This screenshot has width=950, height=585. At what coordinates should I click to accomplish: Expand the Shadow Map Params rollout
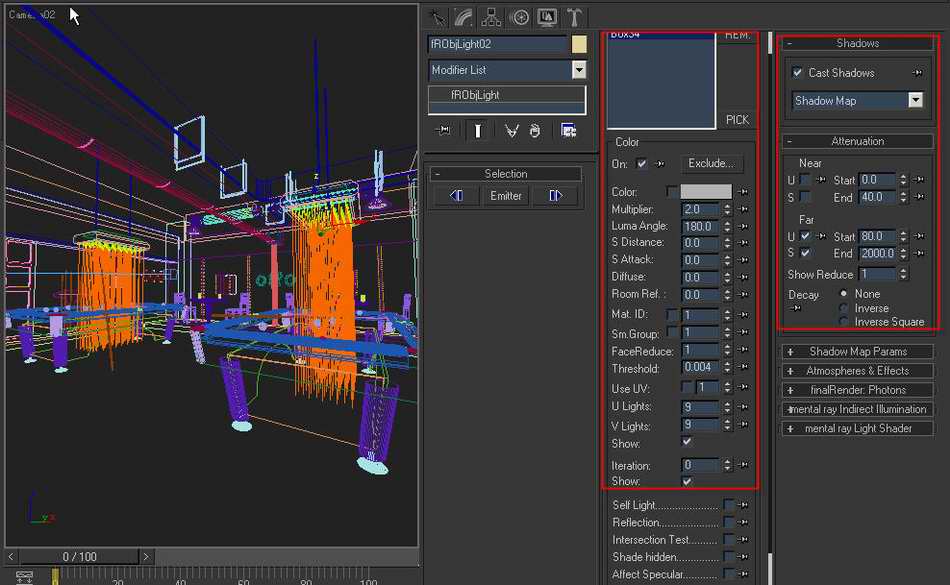click(x=858, y=351)
